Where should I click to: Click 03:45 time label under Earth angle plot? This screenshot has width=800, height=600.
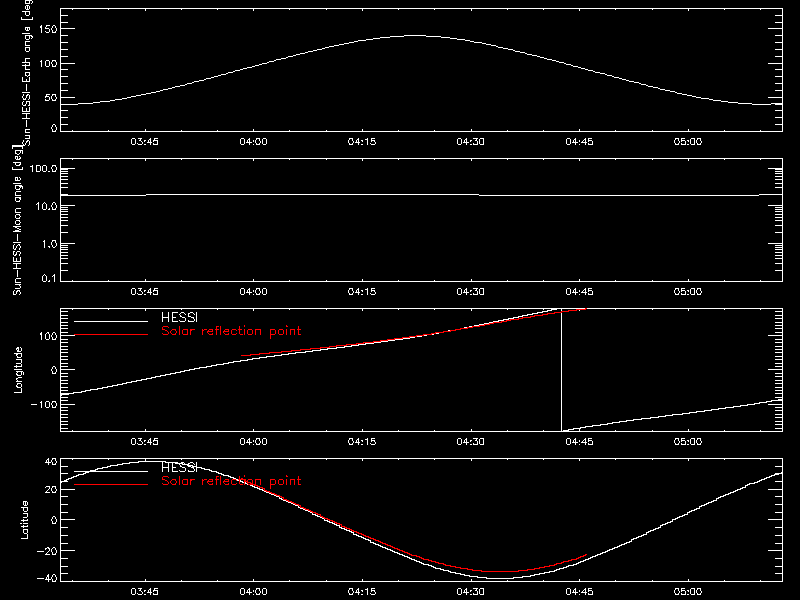(x=144, y=142)
